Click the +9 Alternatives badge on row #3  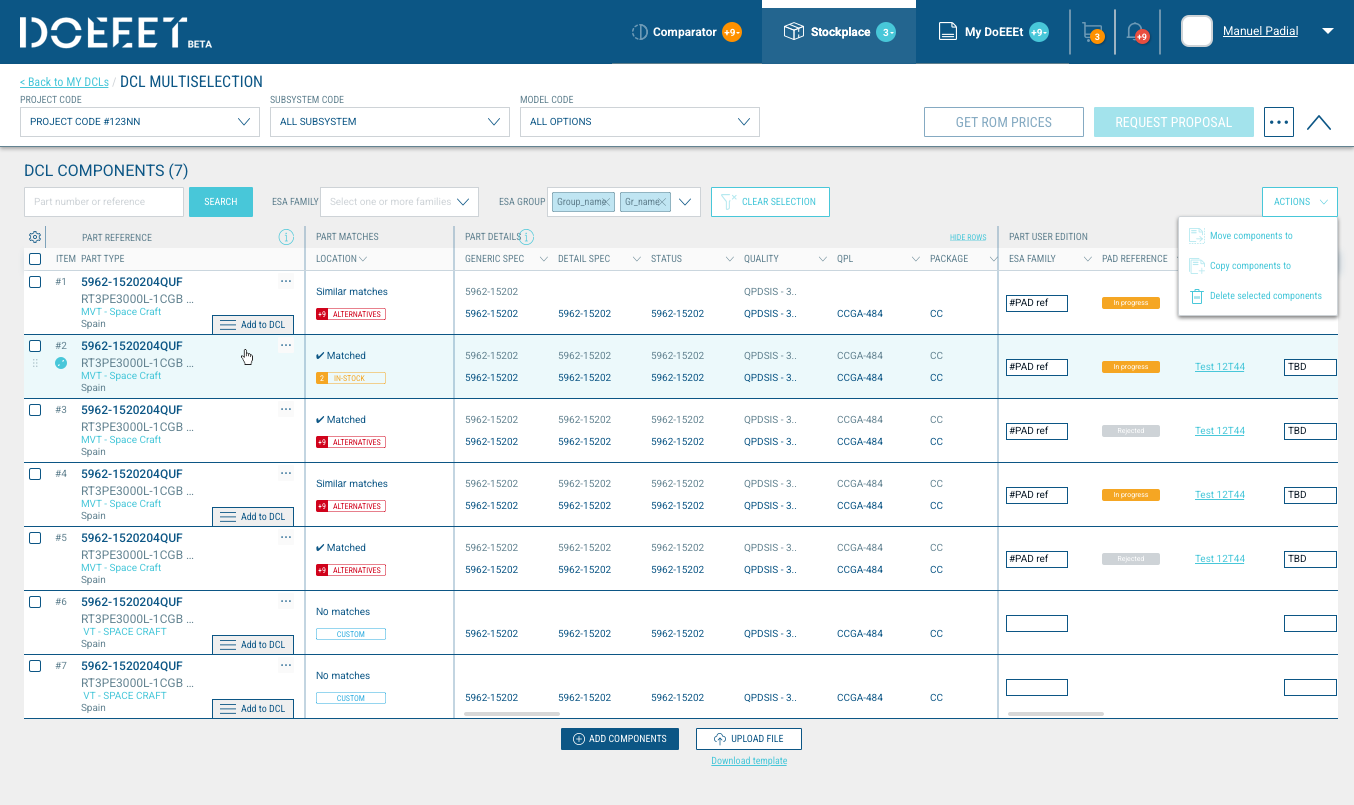click(350, 442)
